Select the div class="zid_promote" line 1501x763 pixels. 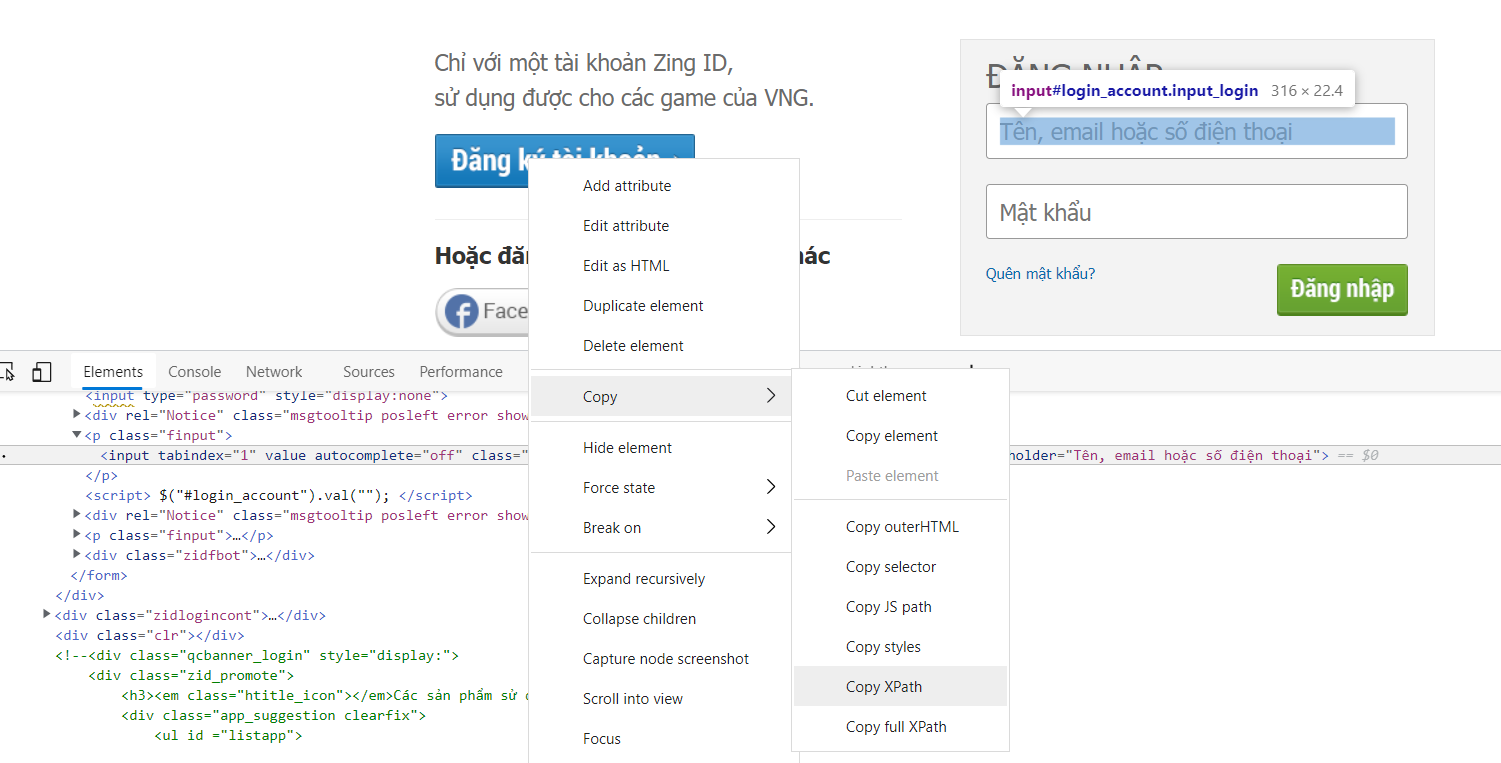191,675
